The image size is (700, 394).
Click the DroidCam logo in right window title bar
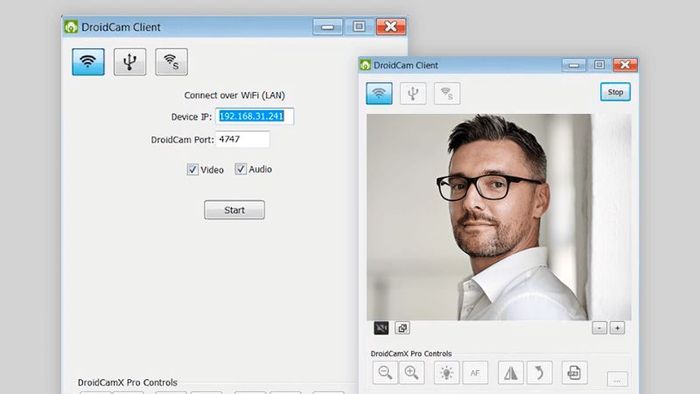365,65
